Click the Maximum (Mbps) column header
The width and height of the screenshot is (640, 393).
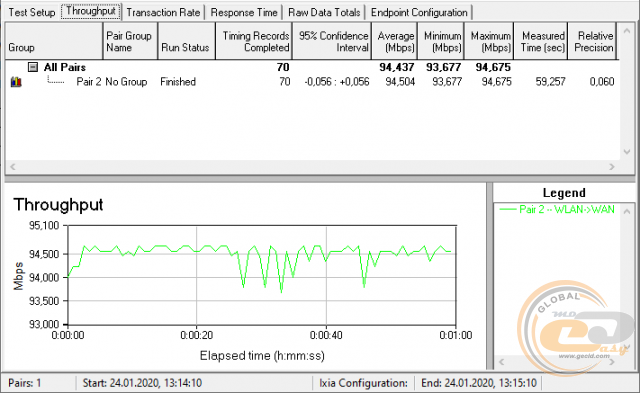[x=489, y=41]
